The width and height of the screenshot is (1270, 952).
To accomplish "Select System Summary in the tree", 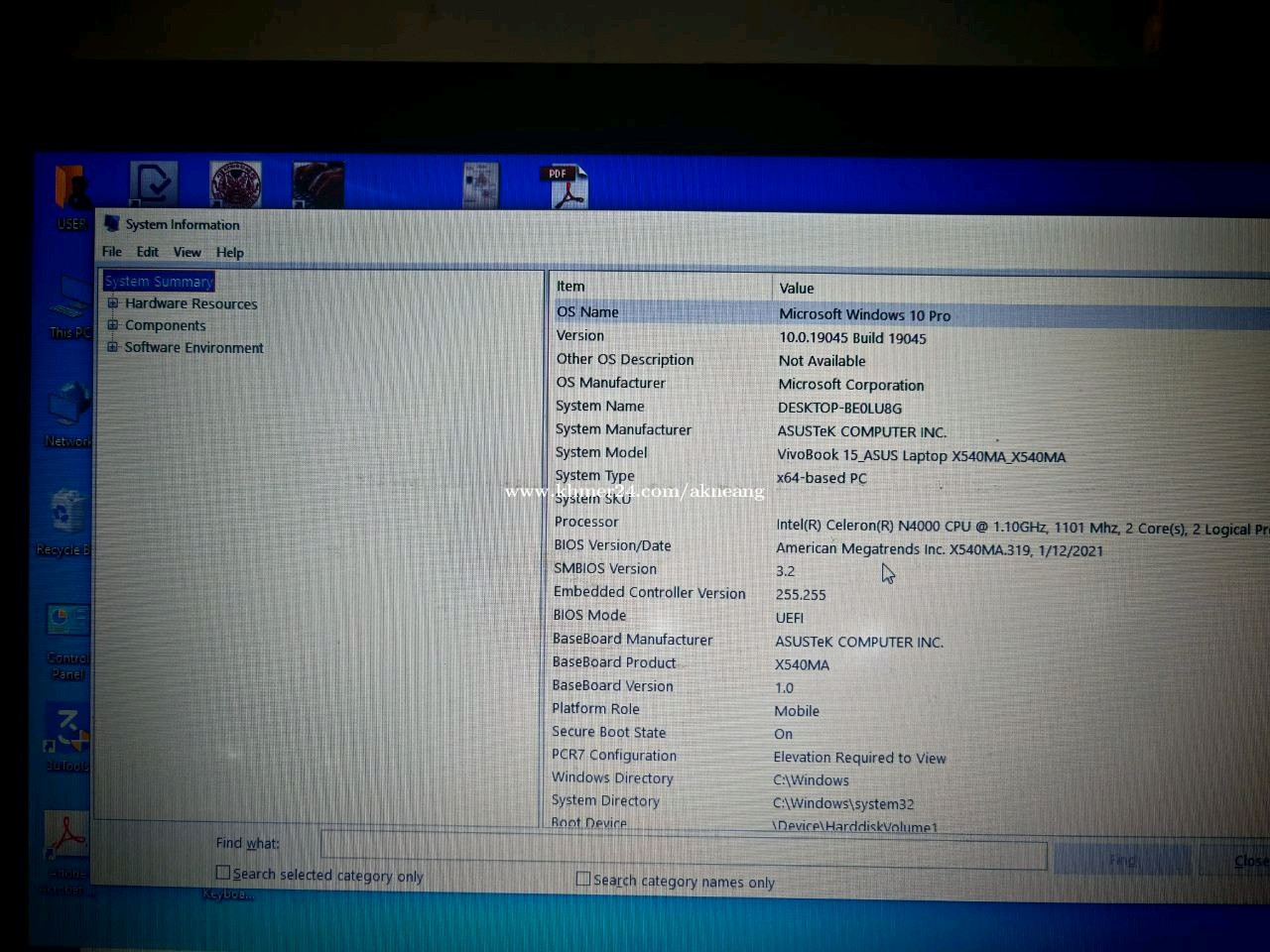I will [159, 282].
